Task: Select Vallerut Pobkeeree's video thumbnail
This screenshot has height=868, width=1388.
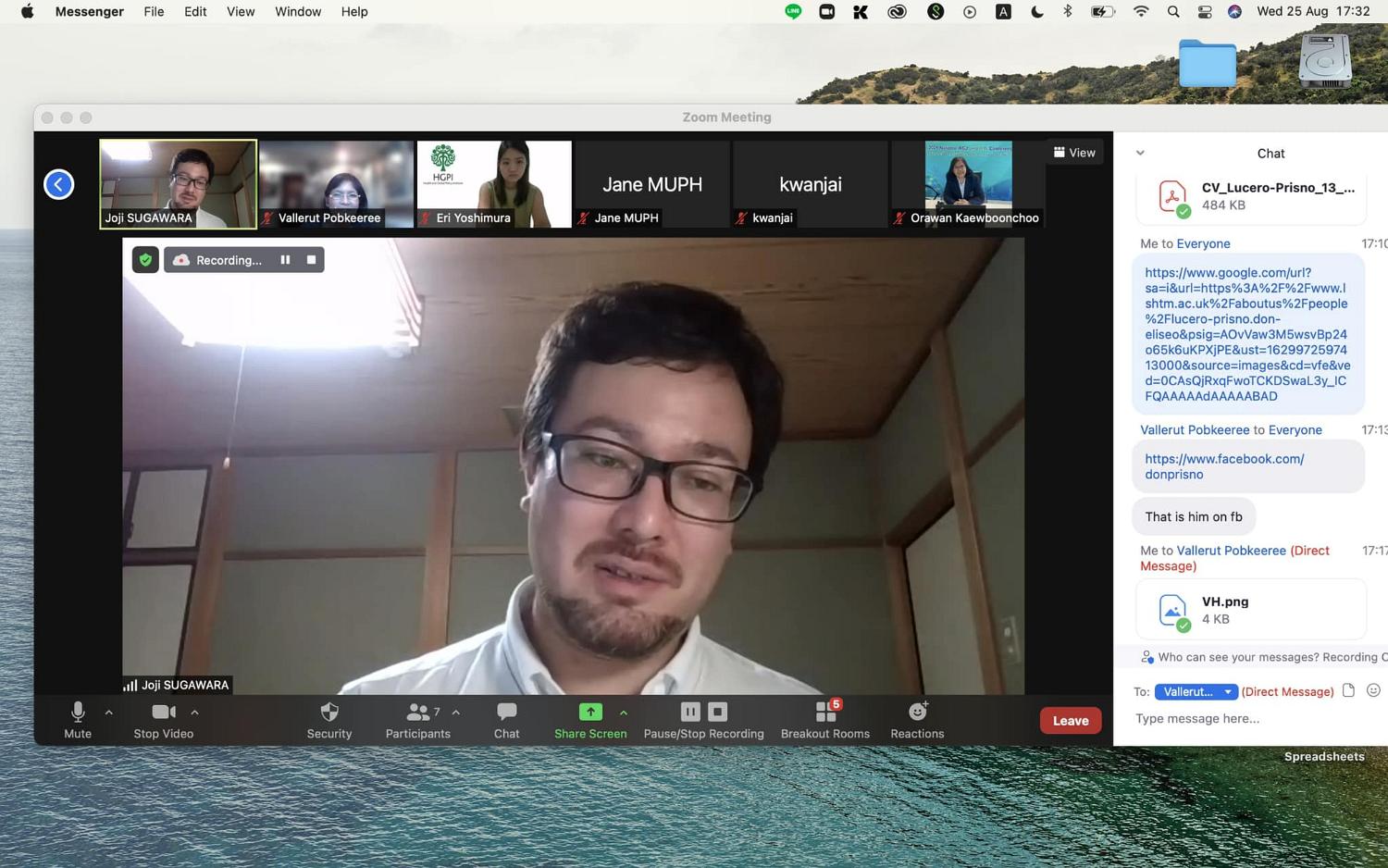Action: (336, 184)
